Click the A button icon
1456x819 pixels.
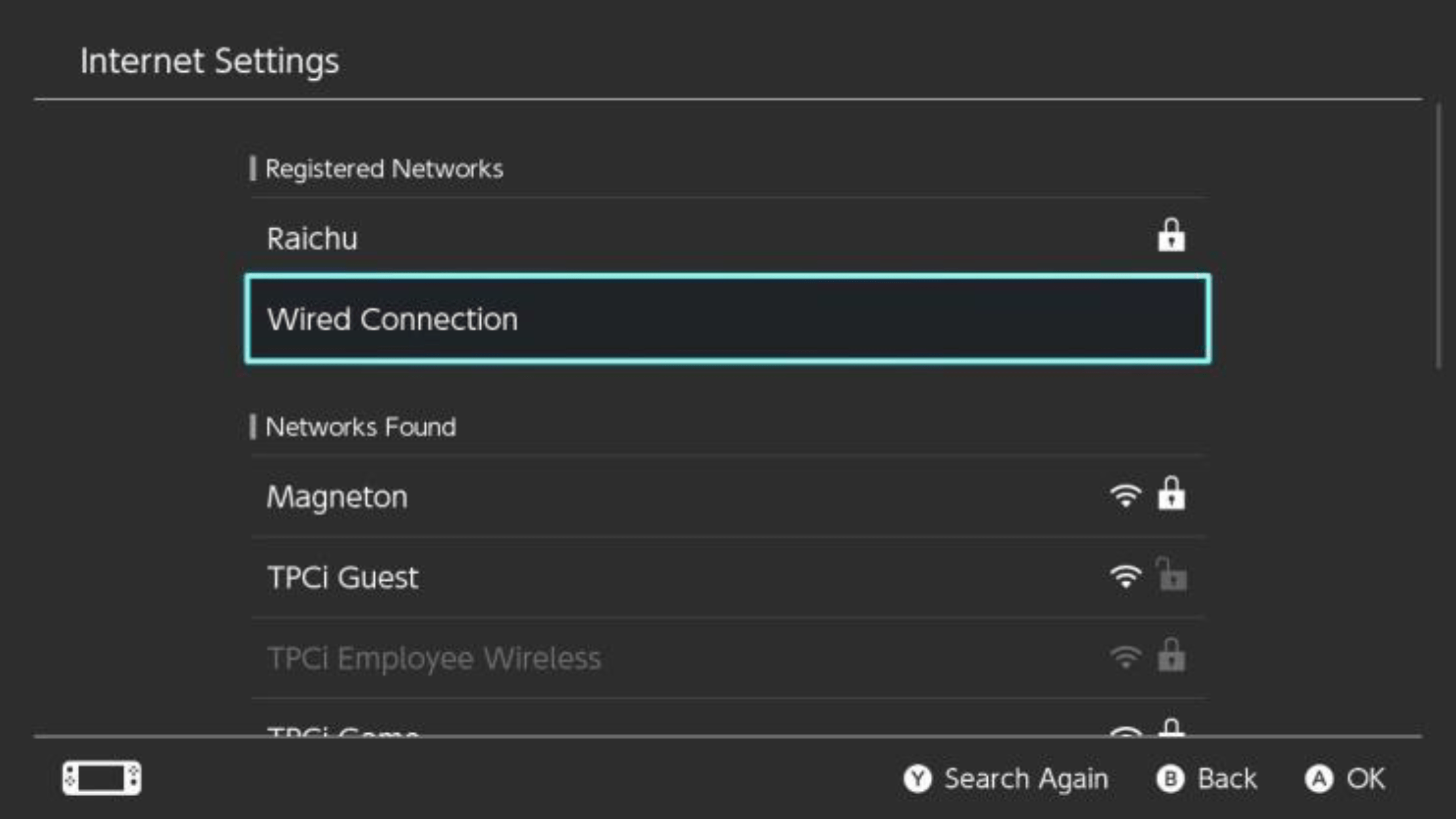[x=1319, y=778]
